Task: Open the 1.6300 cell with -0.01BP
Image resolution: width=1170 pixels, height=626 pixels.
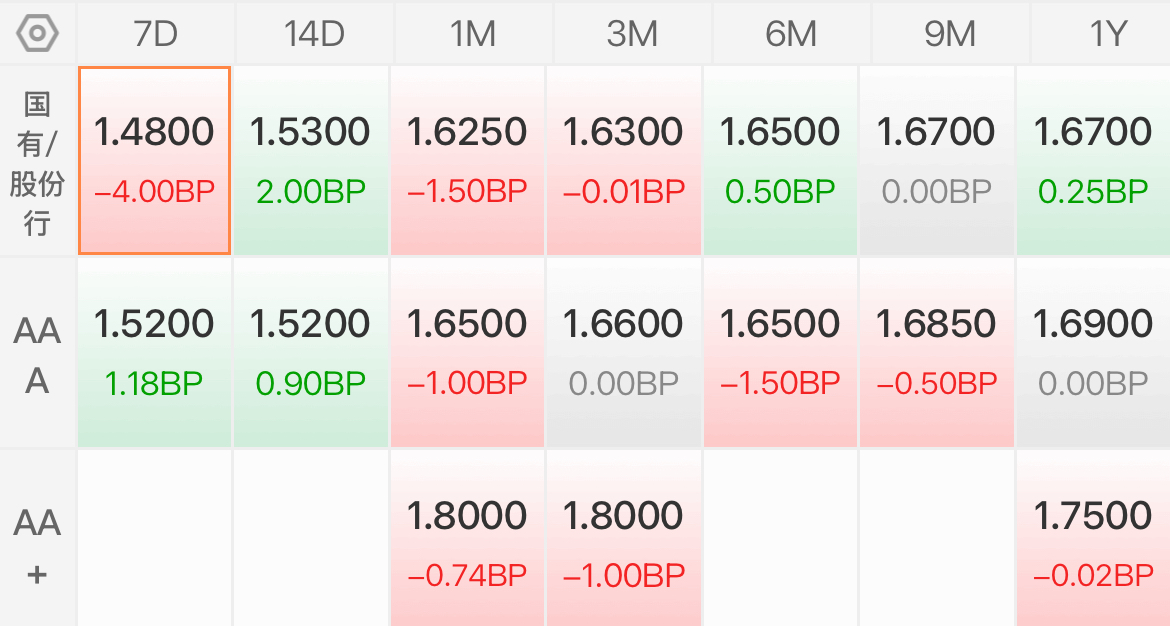Action: [x=624, y=160]
